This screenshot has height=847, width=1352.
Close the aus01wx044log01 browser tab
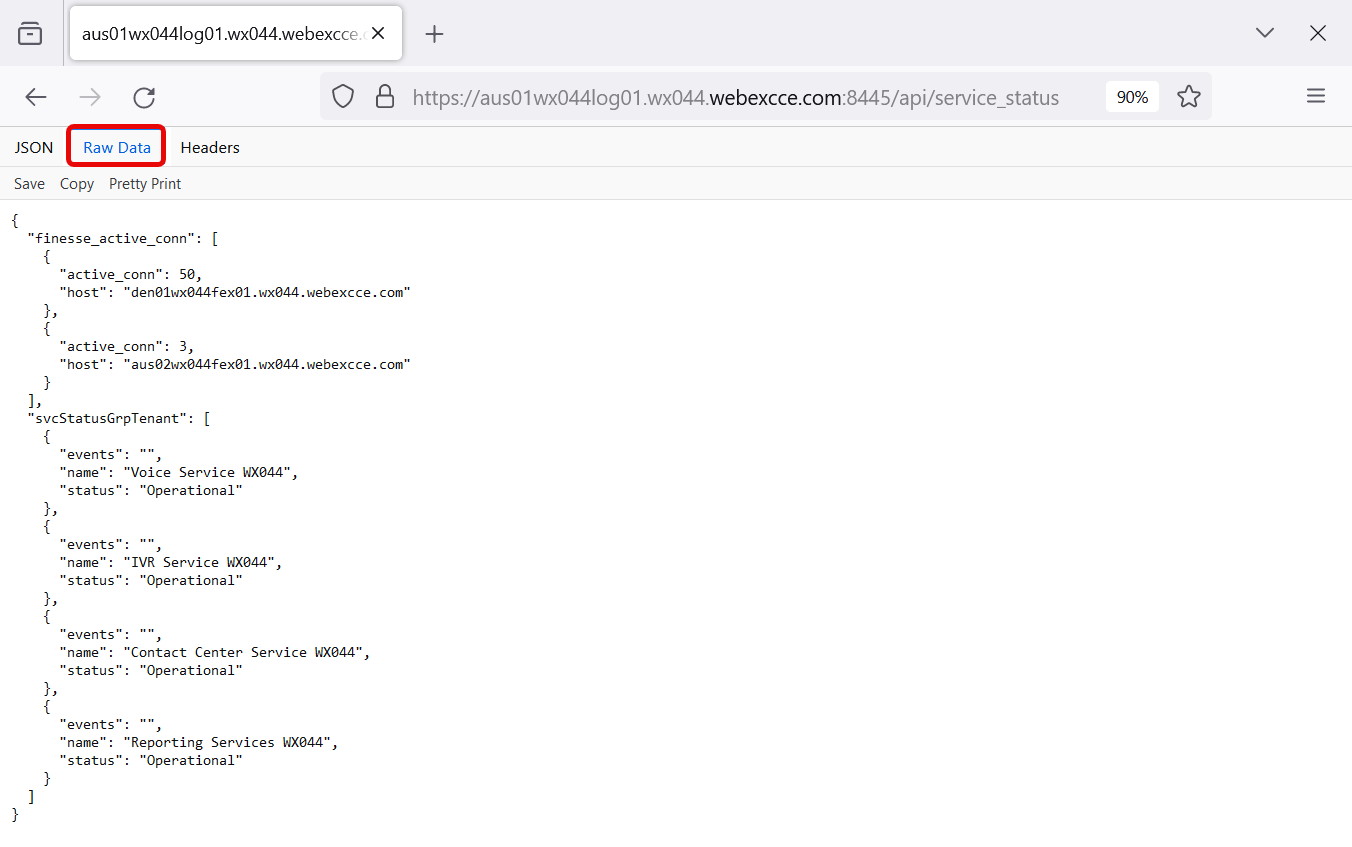coord(378,34)
